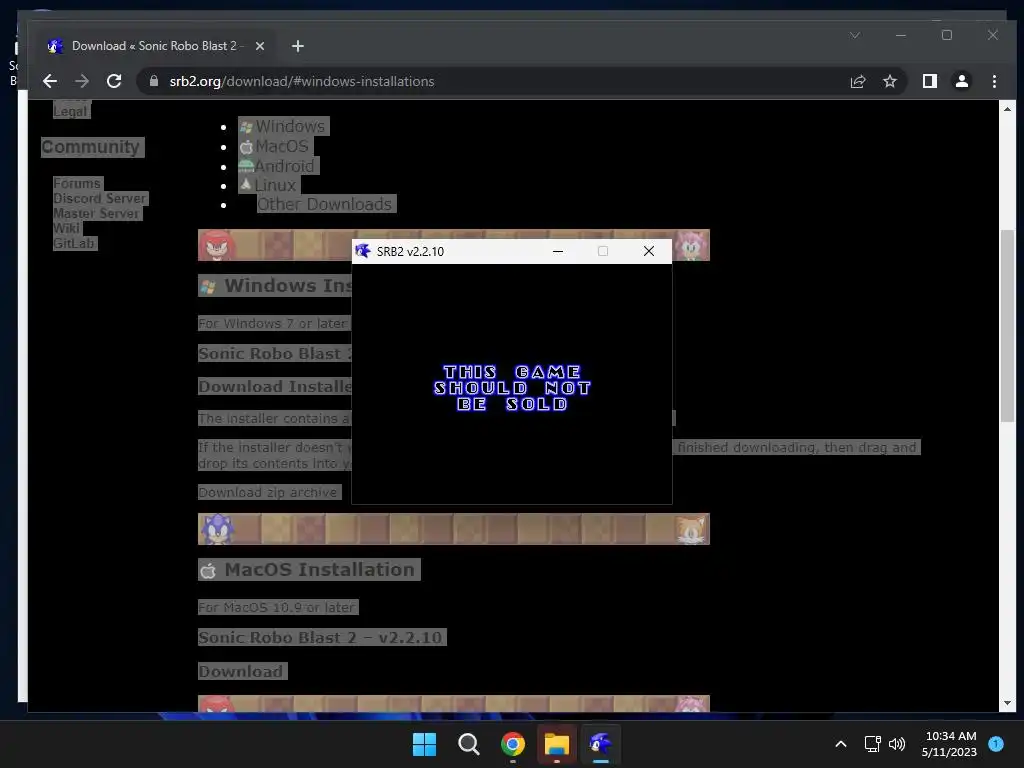Open the notification center badge
Screen dimensions: 1024x768
pyautogui.click(x=996, y=744)
